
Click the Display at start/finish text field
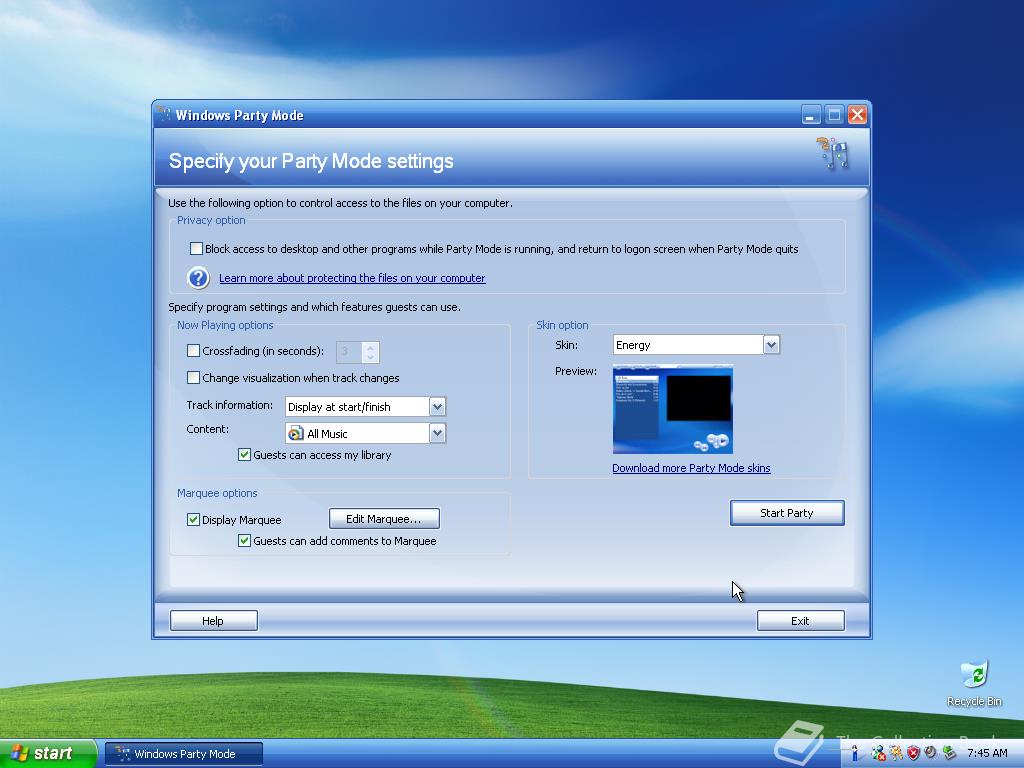coord(357,407)
